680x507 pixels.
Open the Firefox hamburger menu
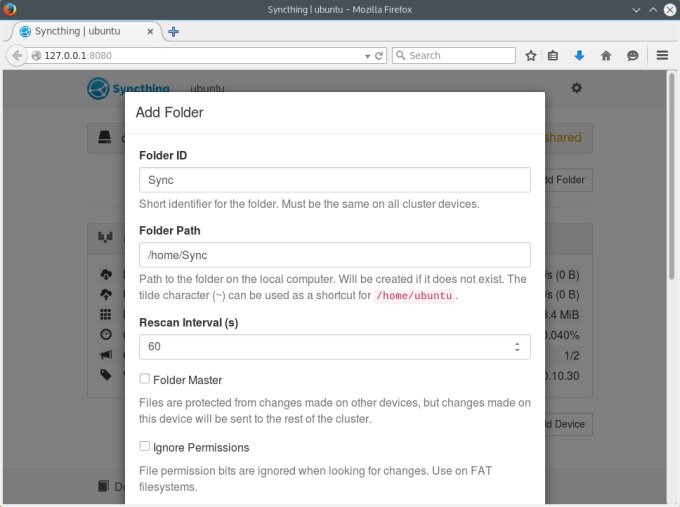coord(662,56)
